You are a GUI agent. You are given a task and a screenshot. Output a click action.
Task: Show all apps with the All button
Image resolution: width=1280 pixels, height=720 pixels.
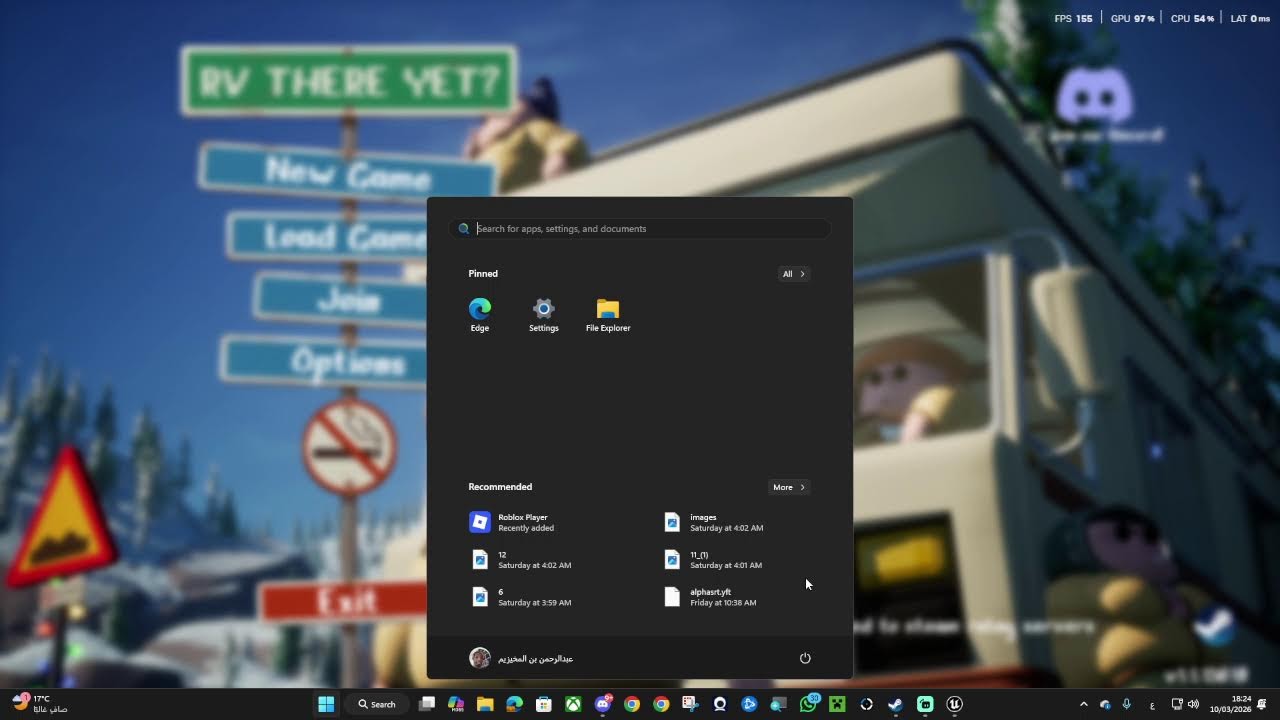[793, 274]
